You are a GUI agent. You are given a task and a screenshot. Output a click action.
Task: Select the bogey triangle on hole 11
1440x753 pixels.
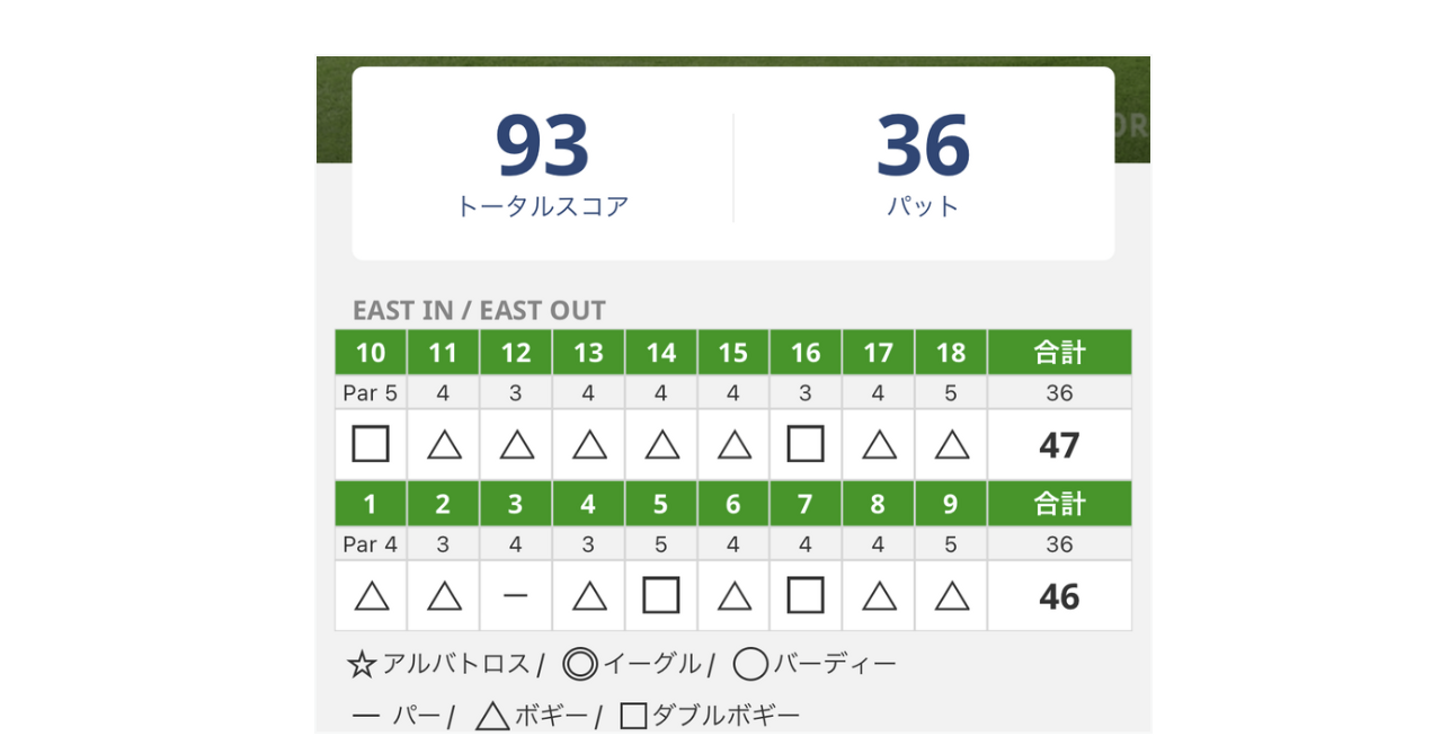[x=443, y=444]
